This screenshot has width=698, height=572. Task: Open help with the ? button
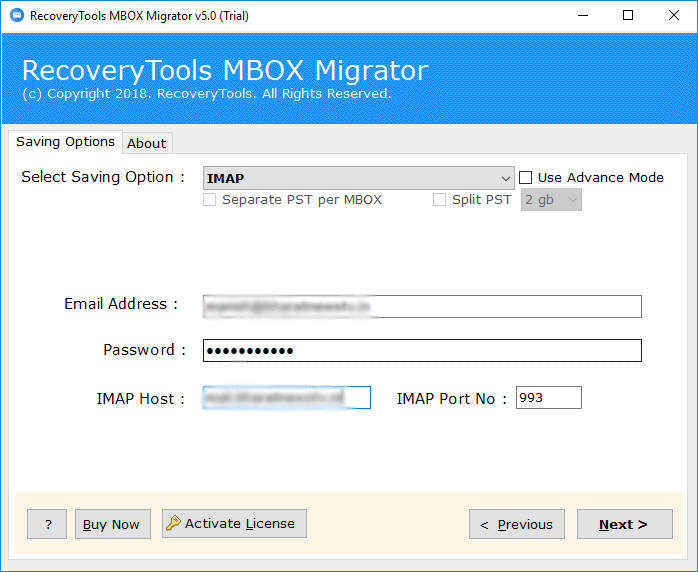coord(47,524)
